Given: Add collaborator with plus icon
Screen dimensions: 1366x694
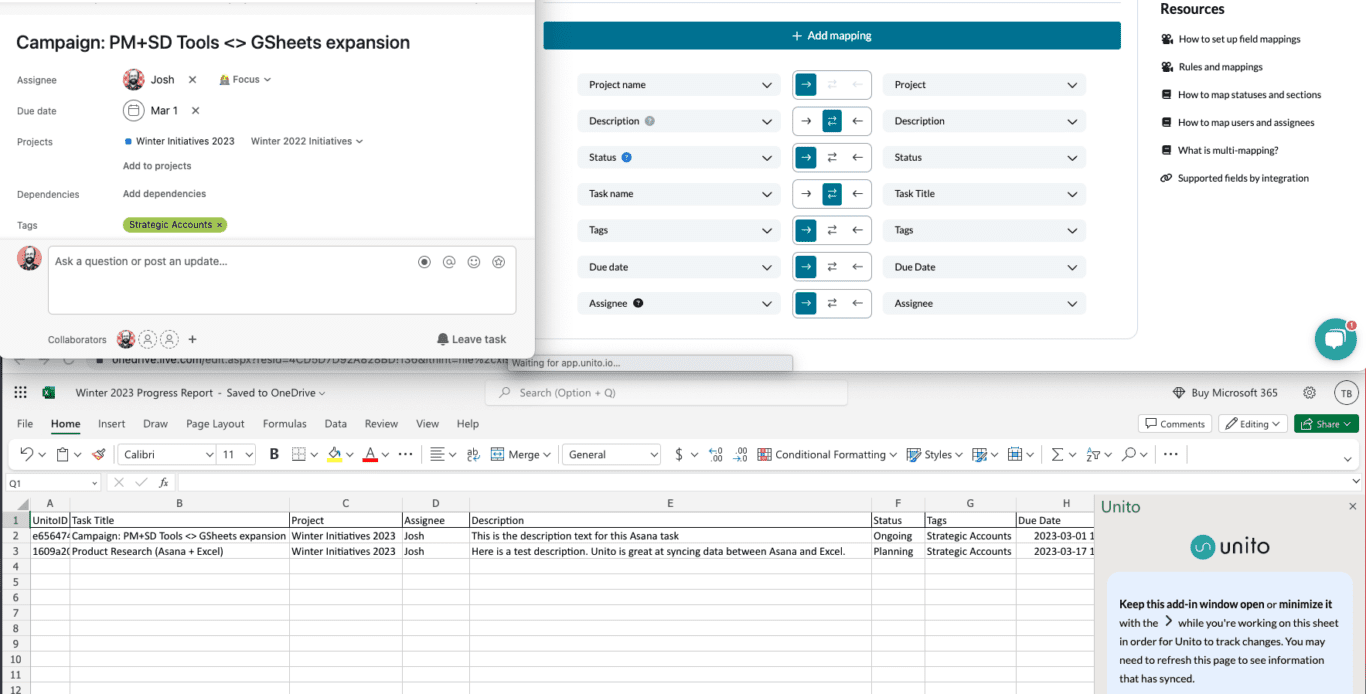Looking at the screenshot, I should tap(193, 339).
